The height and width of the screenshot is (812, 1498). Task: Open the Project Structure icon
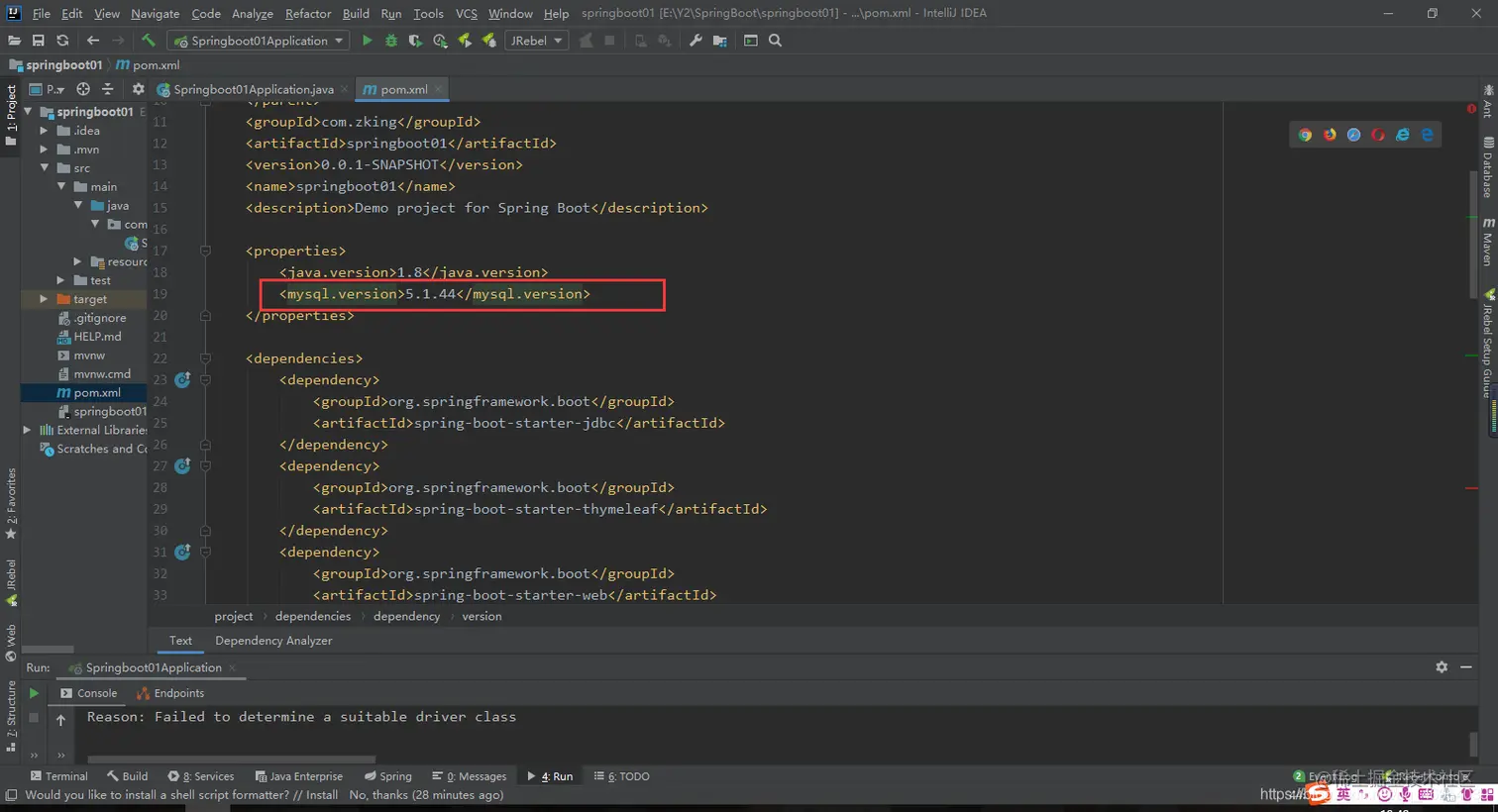click(720, 41)
